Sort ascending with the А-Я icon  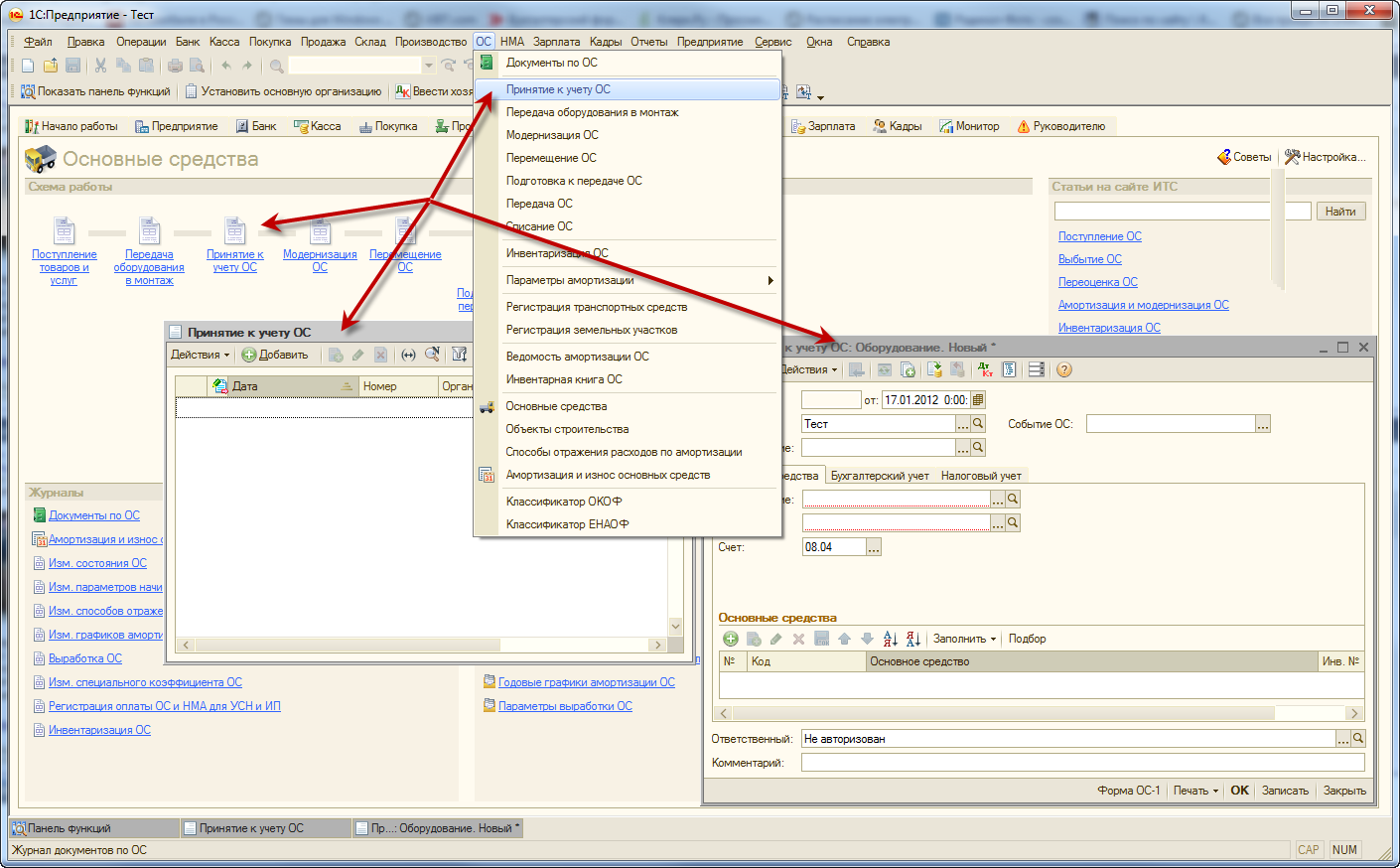coord(890,639)
